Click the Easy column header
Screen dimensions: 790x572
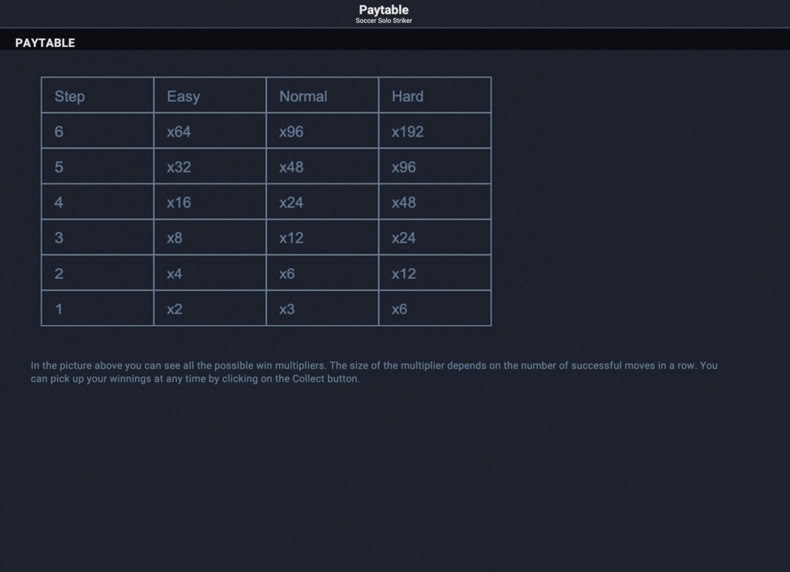pyautogui.click(x=210, y=95)
